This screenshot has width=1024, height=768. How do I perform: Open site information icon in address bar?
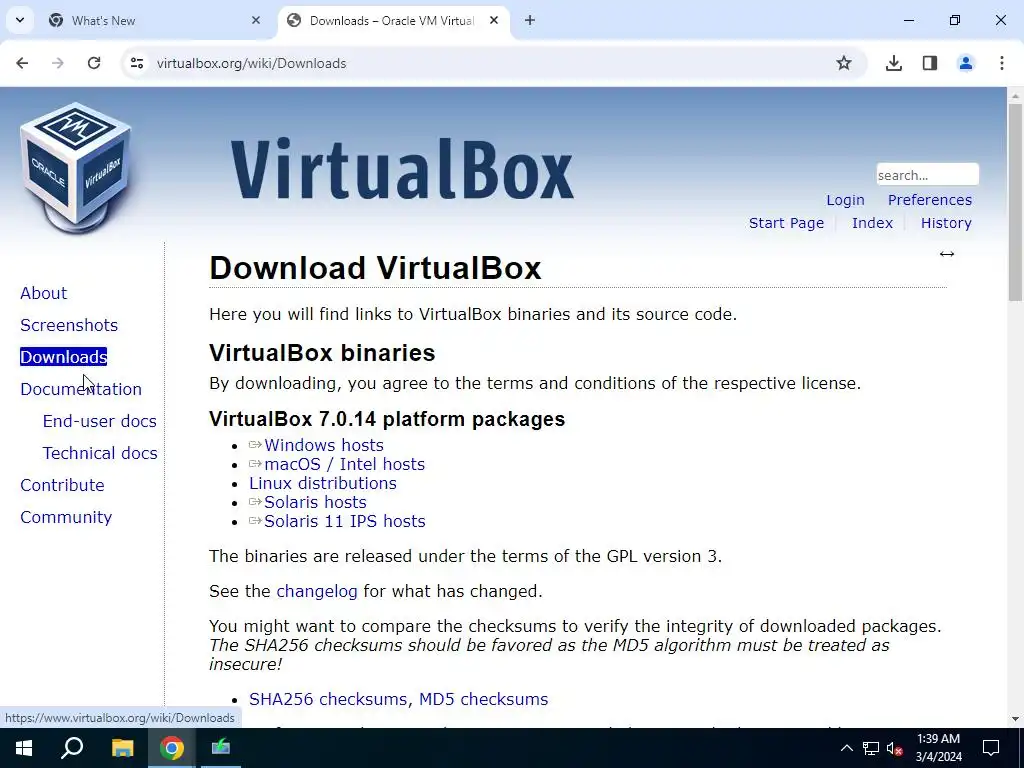tap(137, 63)
